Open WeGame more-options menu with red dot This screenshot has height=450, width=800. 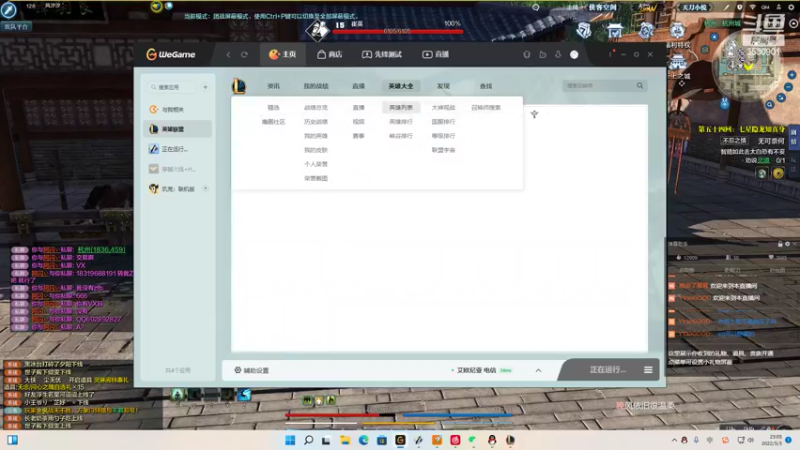[x=610, y=54]
